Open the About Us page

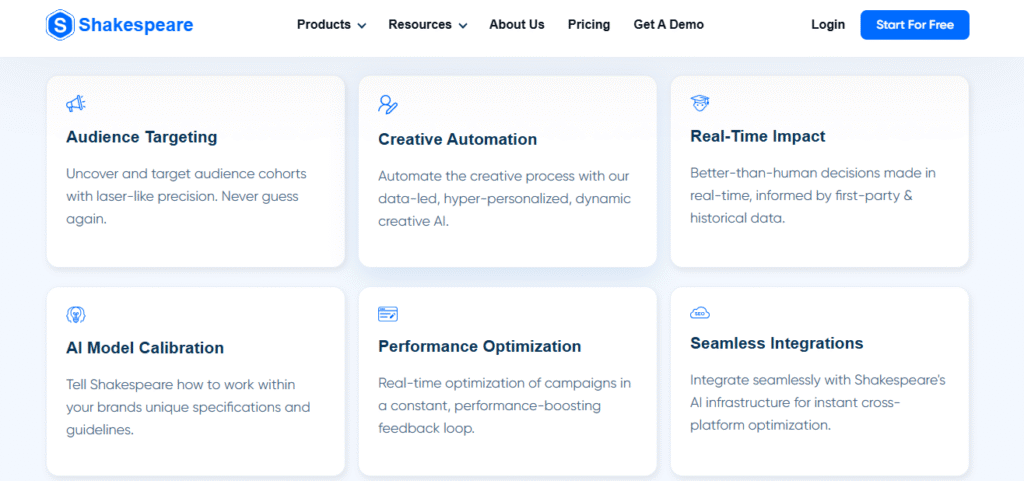[517, 25]
